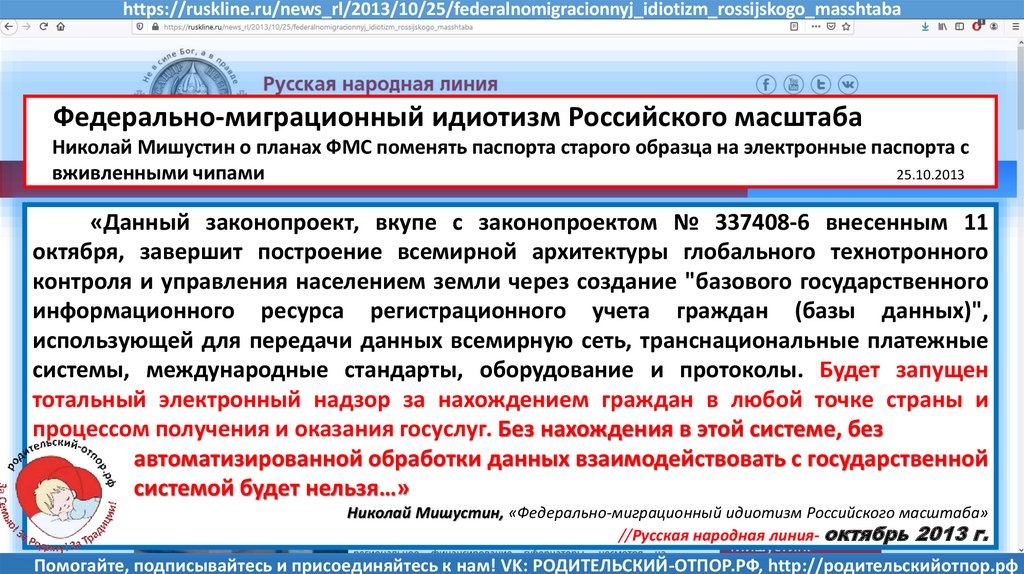Open the hamburger application menu
Screen dimensions: 1024x574
click(1016, 27)
